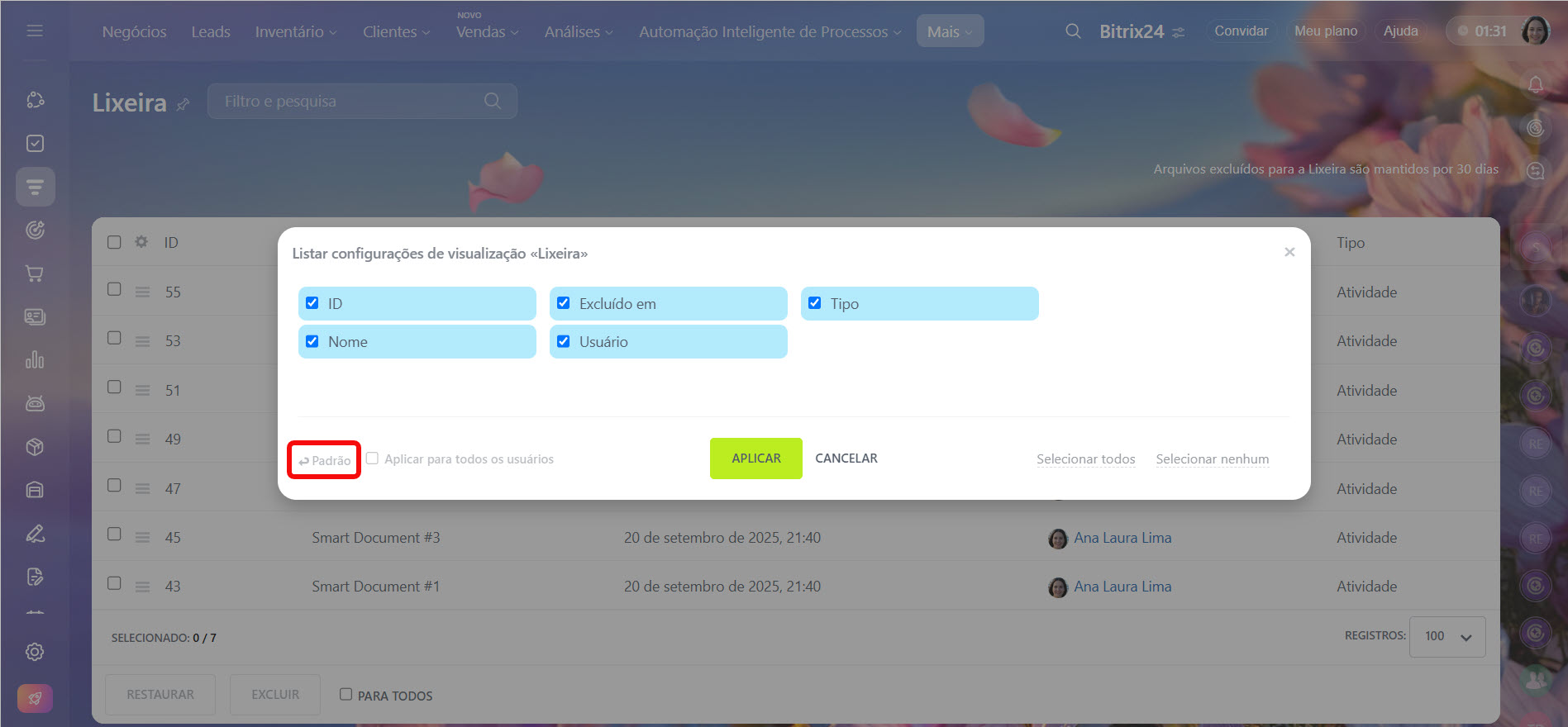This screenshot has width=1568, height=727.
Task: Click the Filtro e pesquisa field
Action: click(351, 101)
